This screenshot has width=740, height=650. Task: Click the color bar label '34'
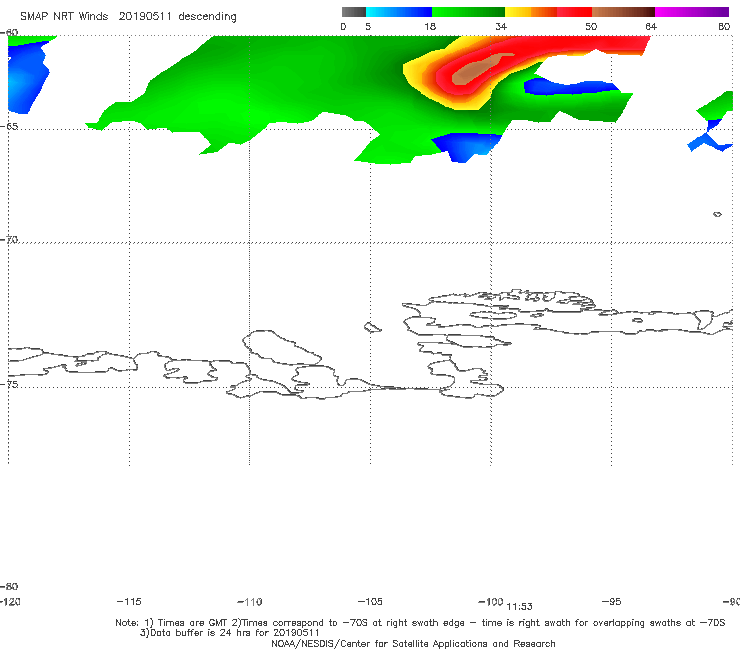(501, 26)
